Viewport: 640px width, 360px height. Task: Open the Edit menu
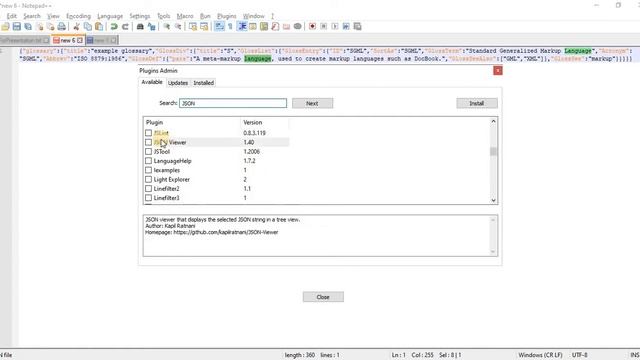click(11, 16)
